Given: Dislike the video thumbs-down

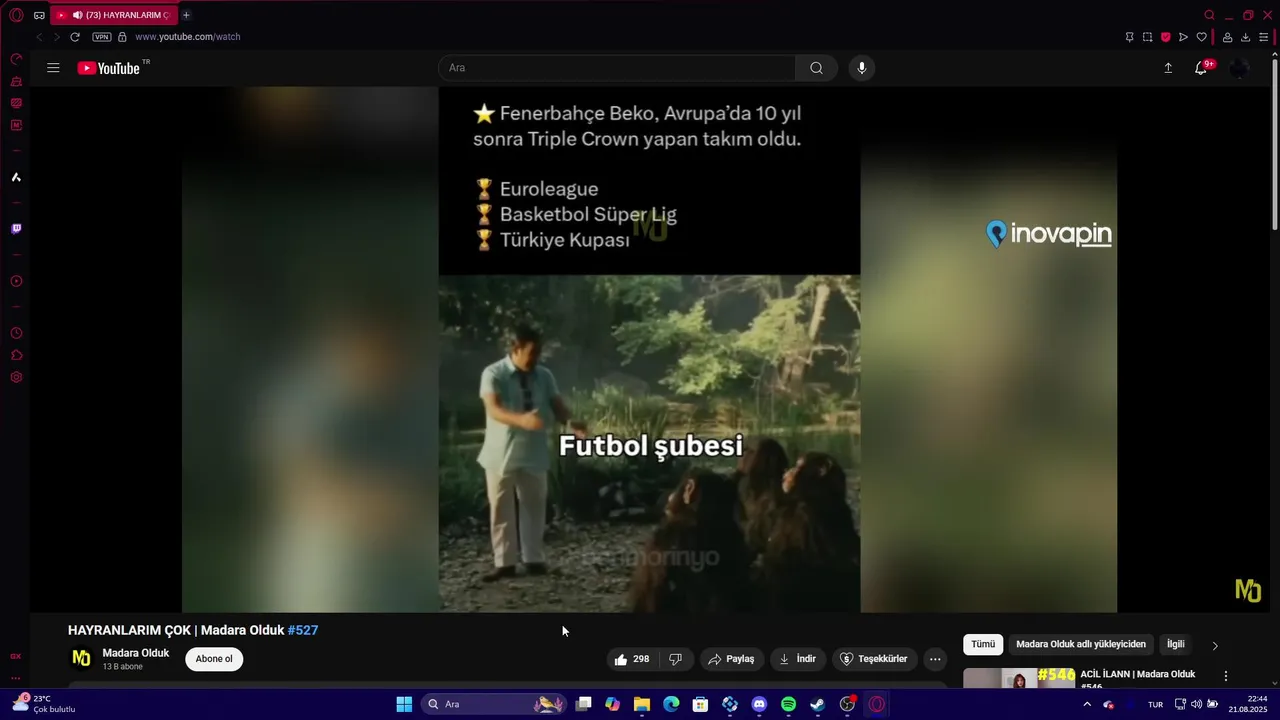Looking at the screenshot, I should coord(676,659).
